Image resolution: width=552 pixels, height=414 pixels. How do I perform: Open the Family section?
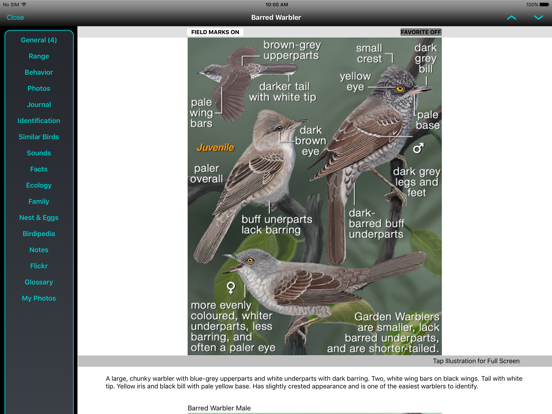[x=39, y=202]
